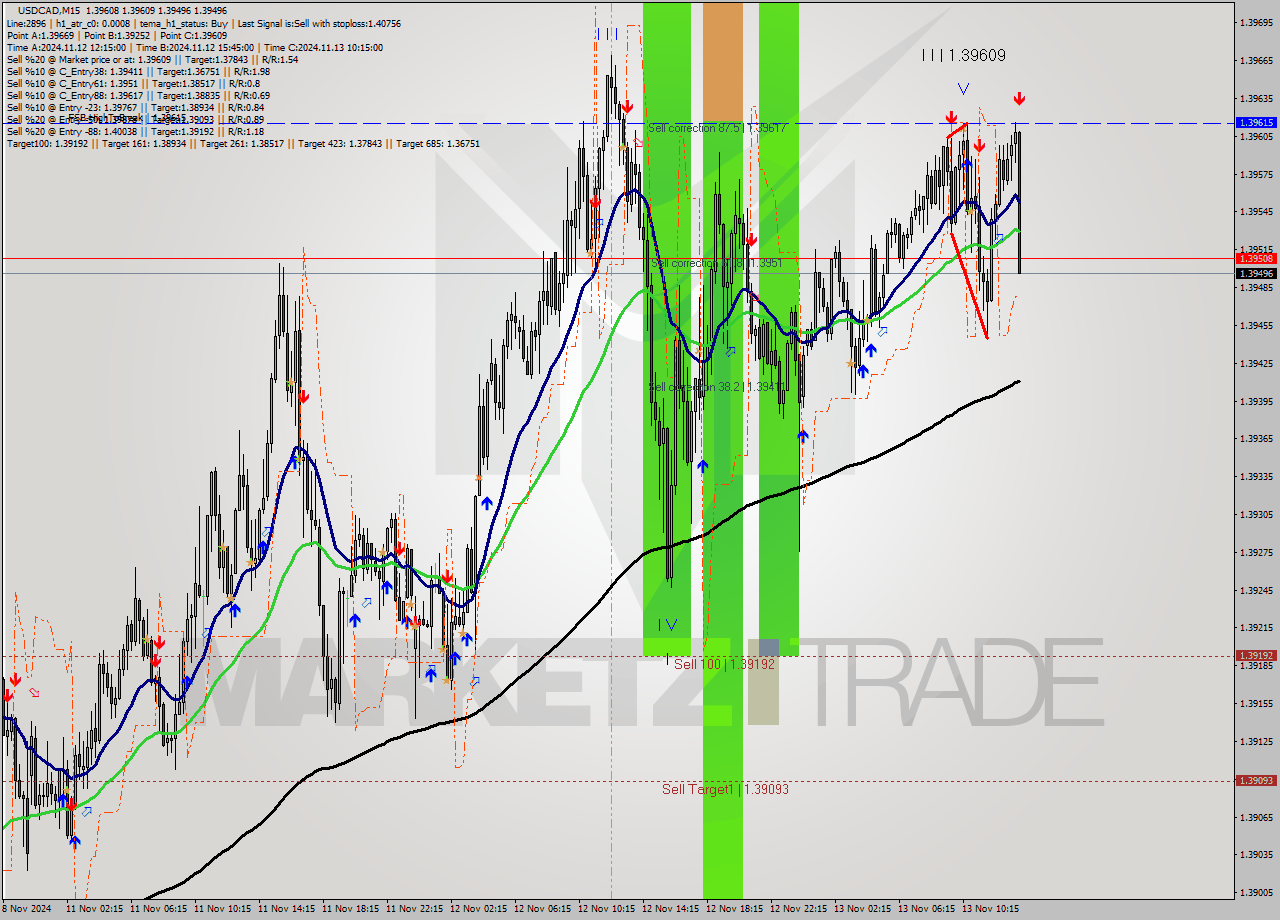
Task: Select the '11 Nov 22:15' time label
Action: click(415, 909)
